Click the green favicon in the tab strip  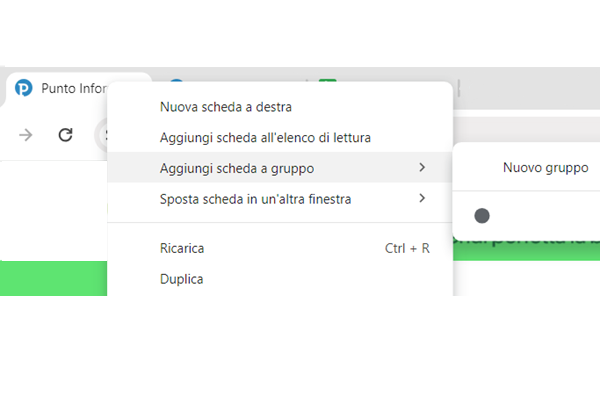tap(327, 83)
